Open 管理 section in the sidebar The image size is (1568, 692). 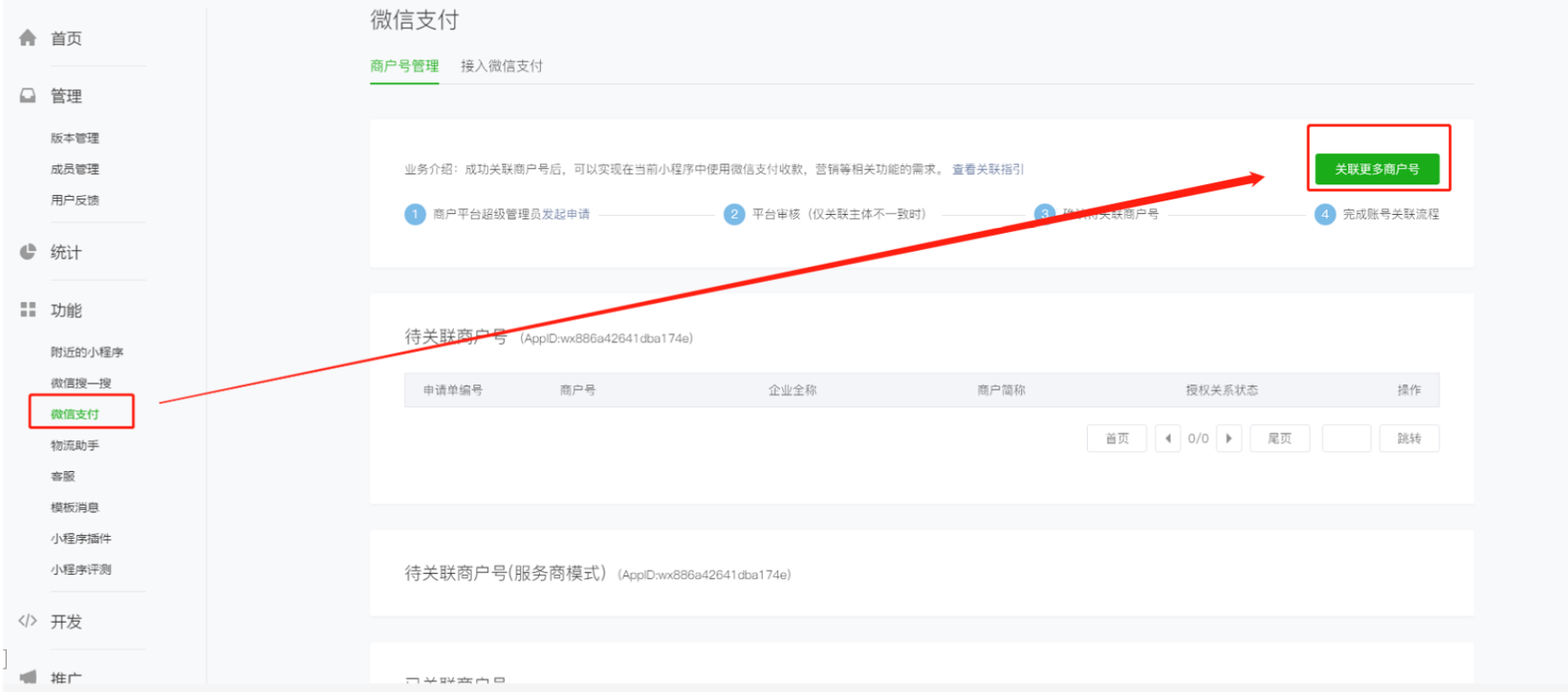click(66, 96)
